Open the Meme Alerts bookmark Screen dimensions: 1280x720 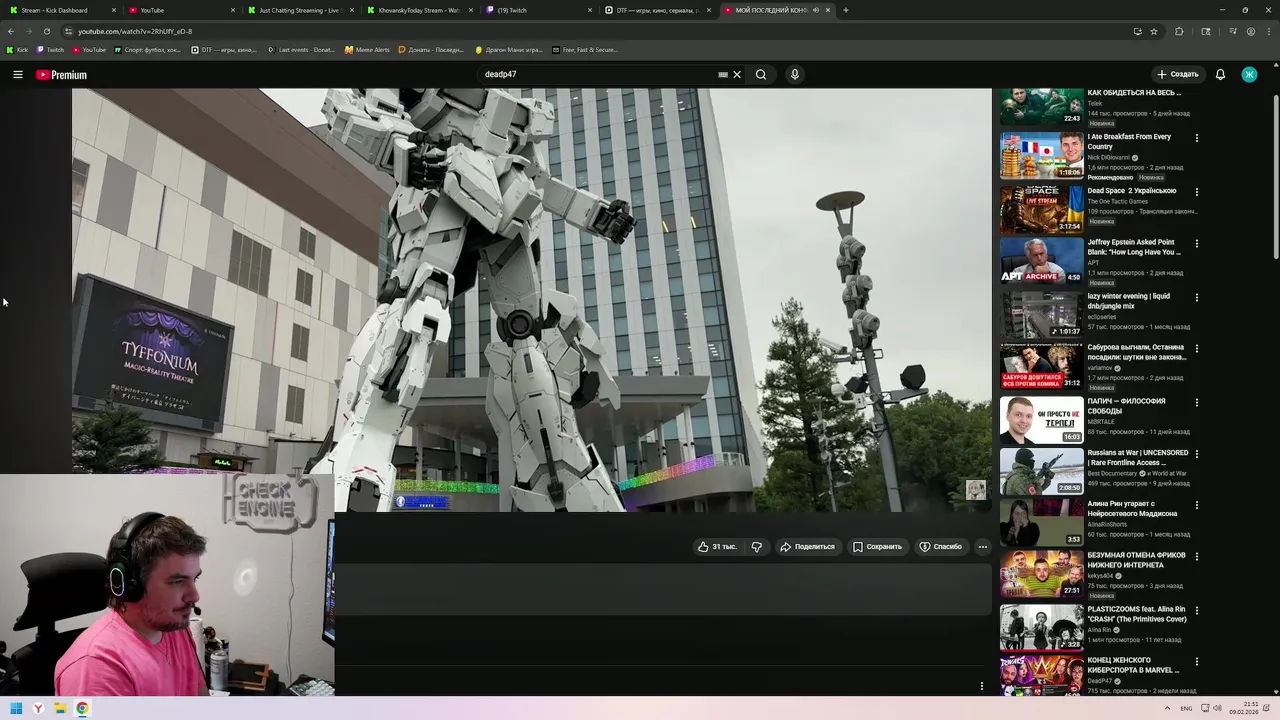tap(367, 49)
